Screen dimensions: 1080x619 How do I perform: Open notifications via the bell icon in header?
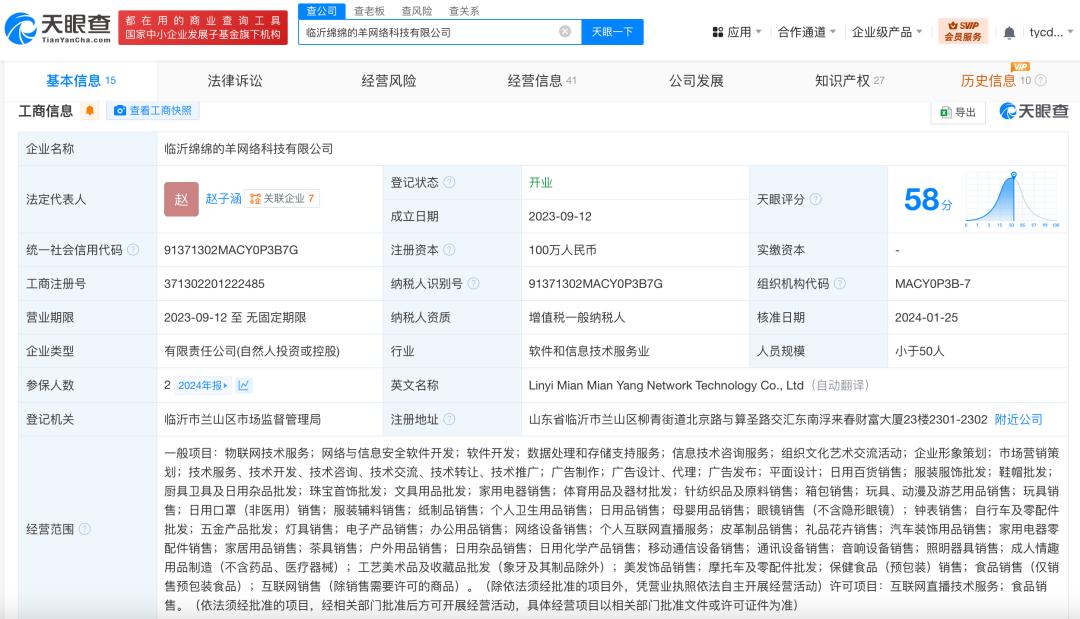pyautogui.click(x=1009, y=32)
